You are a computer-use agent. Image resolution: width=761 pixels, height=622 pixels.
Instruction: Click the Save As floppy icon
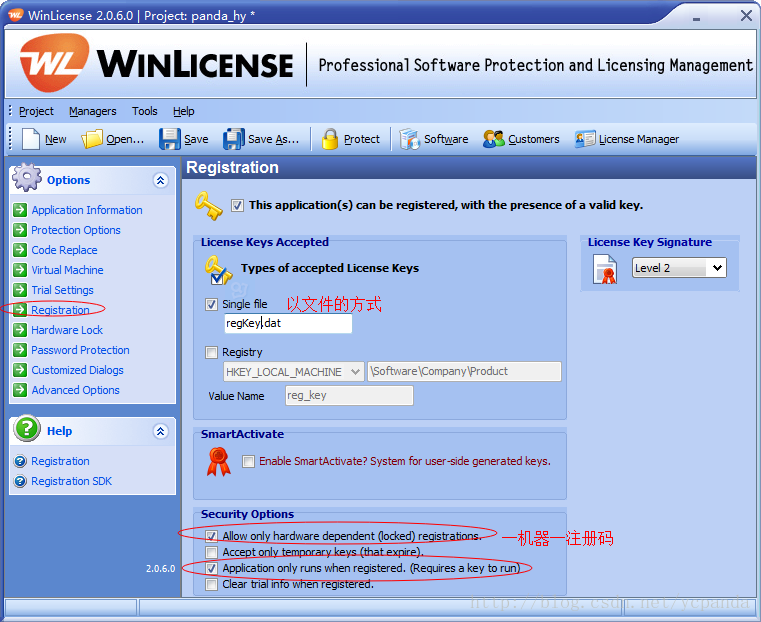point(234,139)
